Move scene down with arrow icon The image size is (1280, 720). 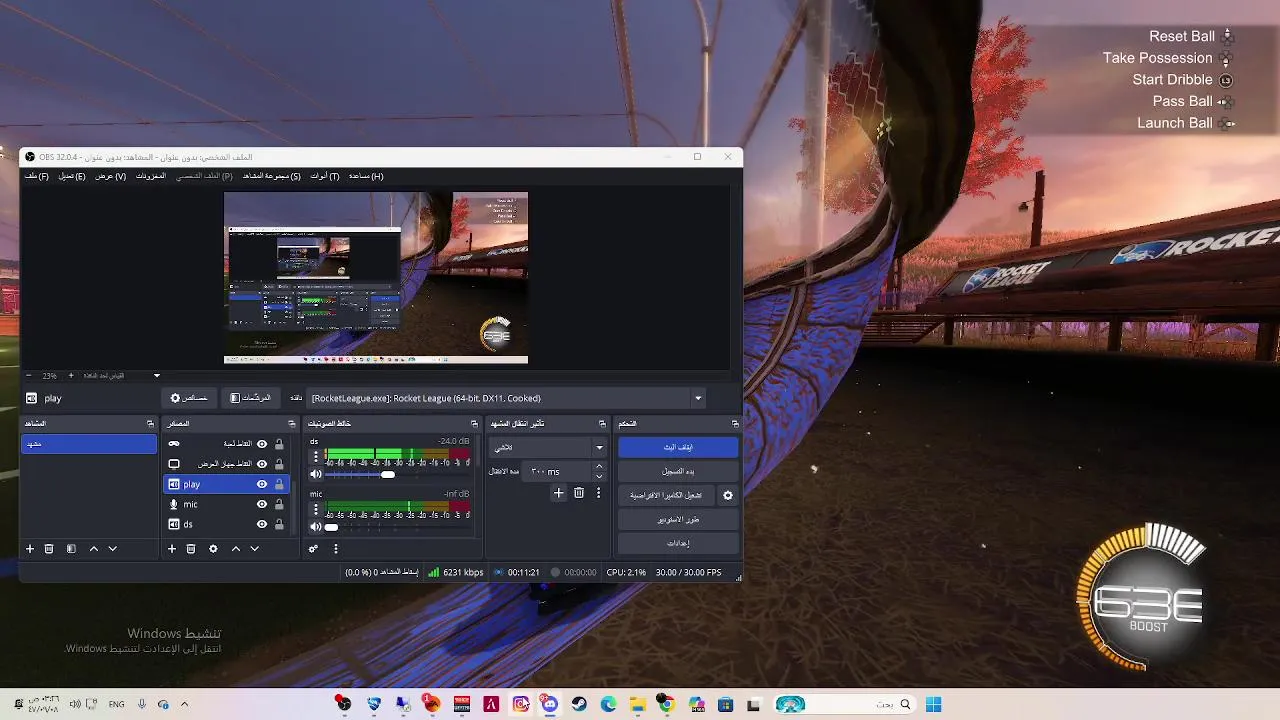pos(113,549)
